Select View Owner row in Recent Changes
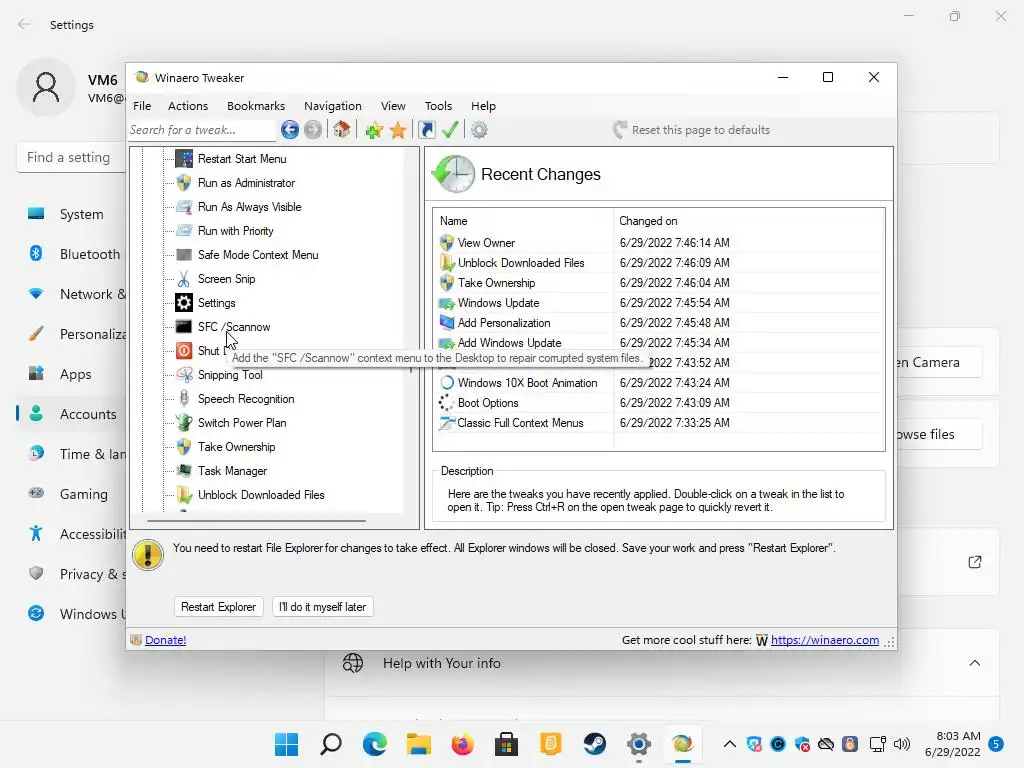This screenshot has width=1024, height=768. click(x=658, y=243)
